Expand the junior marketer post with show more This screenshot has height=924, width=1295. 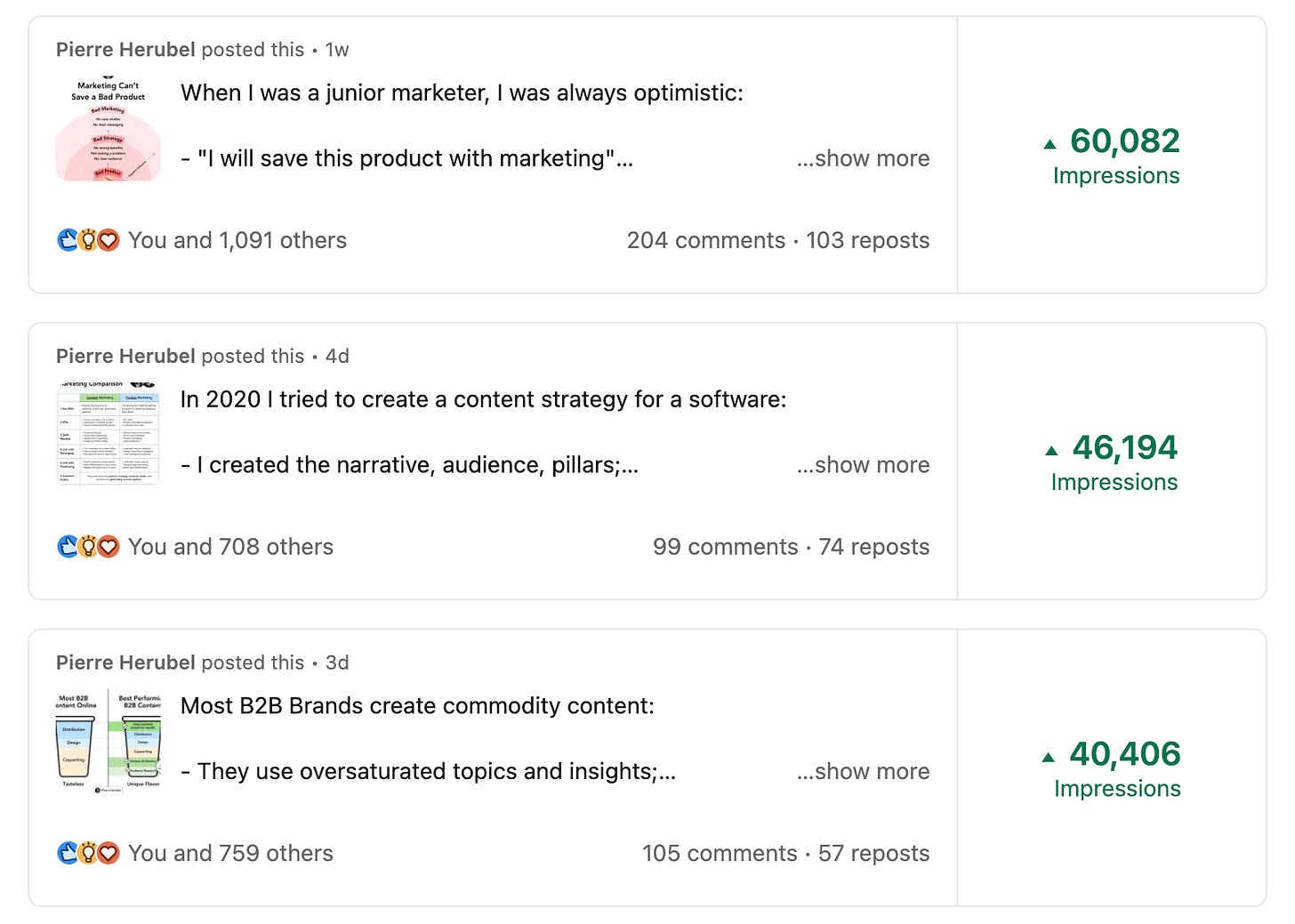(x=863, y=158)
